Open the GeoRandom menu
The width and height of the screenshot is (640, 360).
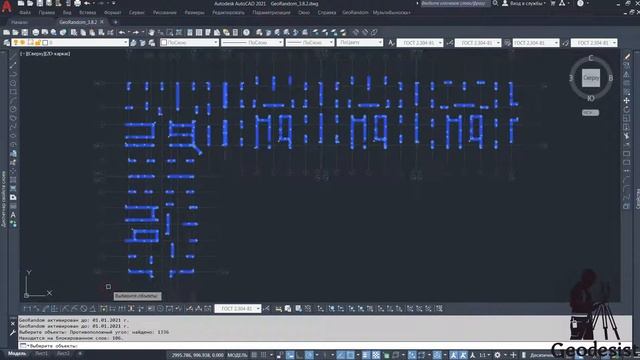point(355,13)
